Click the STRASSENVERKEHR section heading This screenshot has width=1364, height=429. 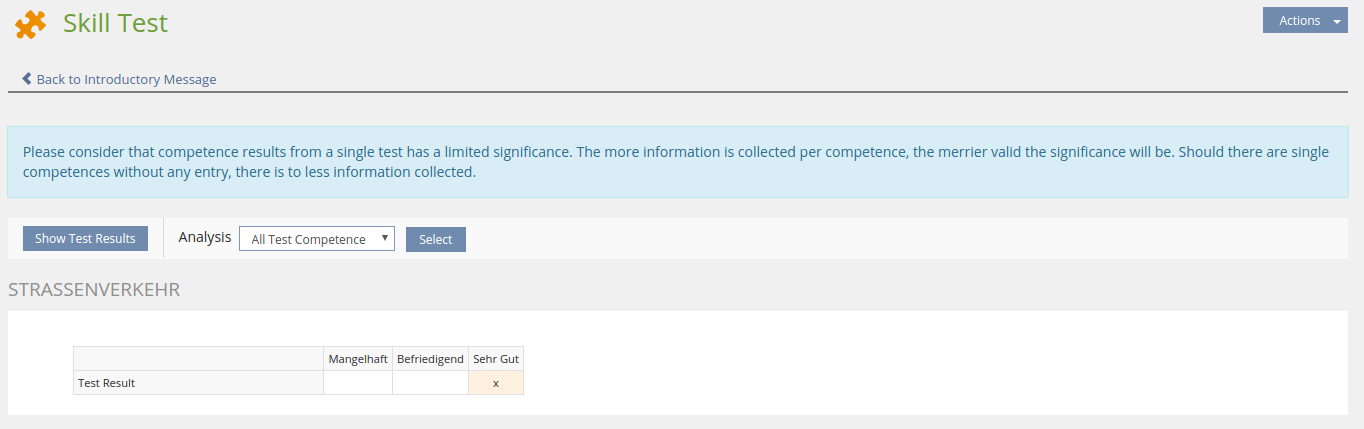(x=94, y=290)
